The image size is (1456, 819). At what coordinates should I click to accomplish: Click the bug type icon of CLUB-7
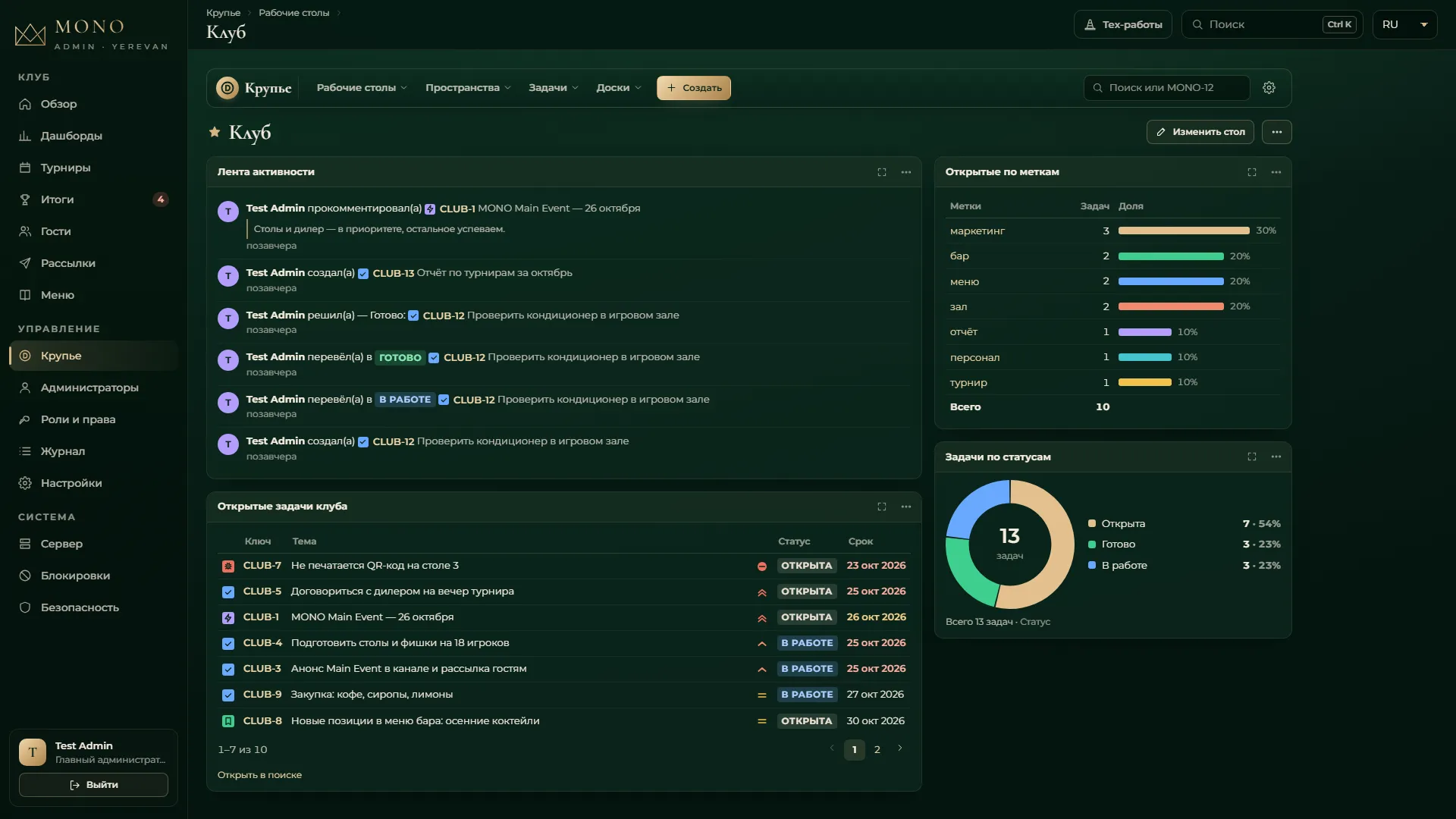228,566
